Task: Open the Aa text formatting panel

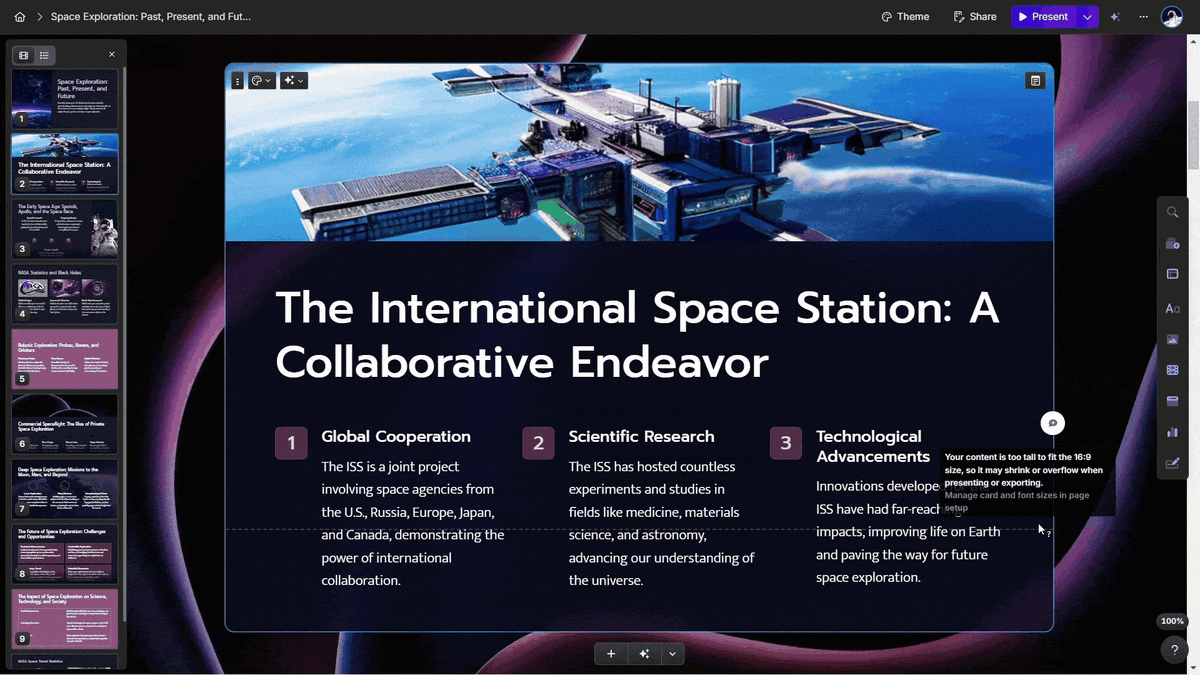Action: coord(1172,309)
